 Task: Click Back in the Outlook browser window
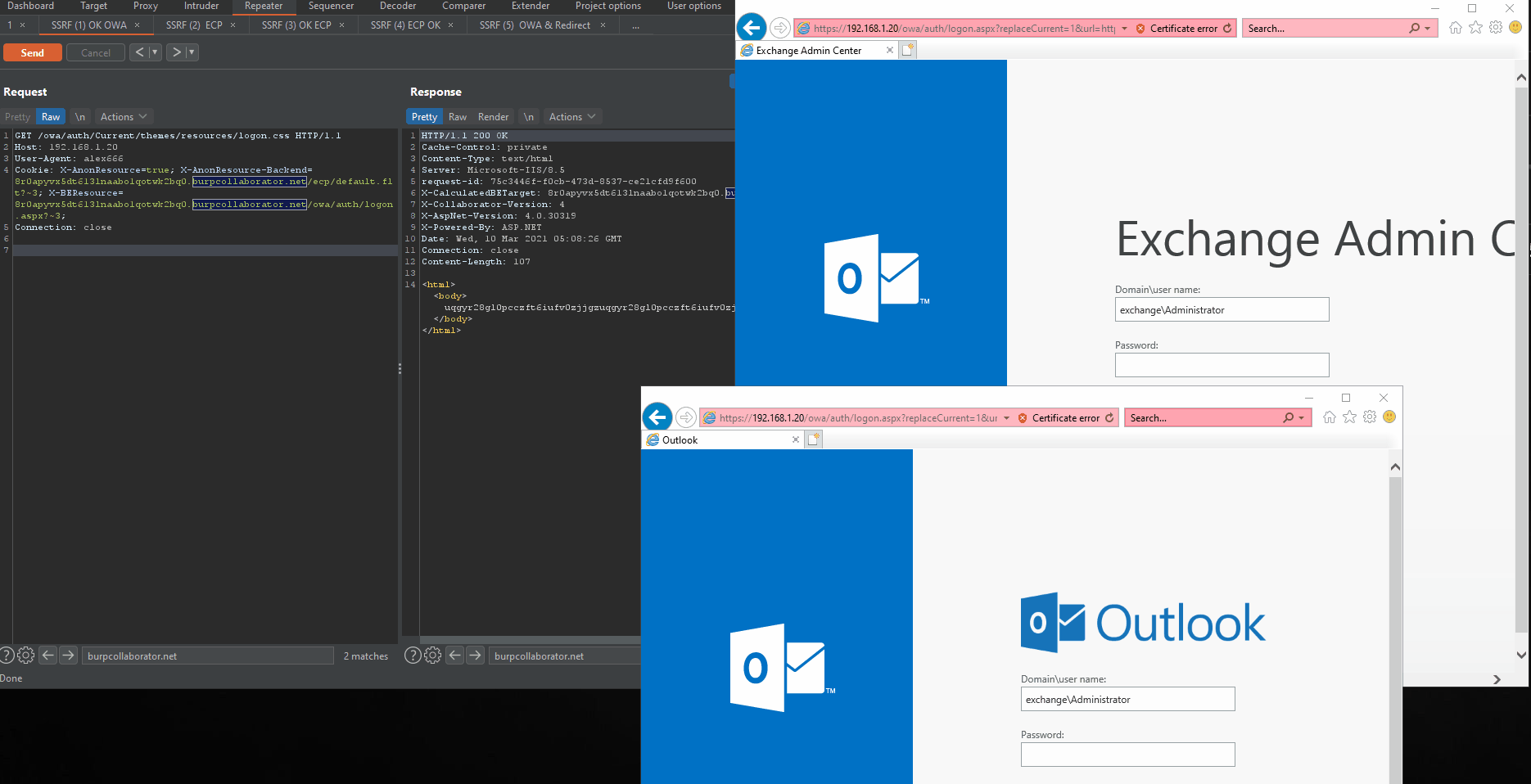(657, 417)
